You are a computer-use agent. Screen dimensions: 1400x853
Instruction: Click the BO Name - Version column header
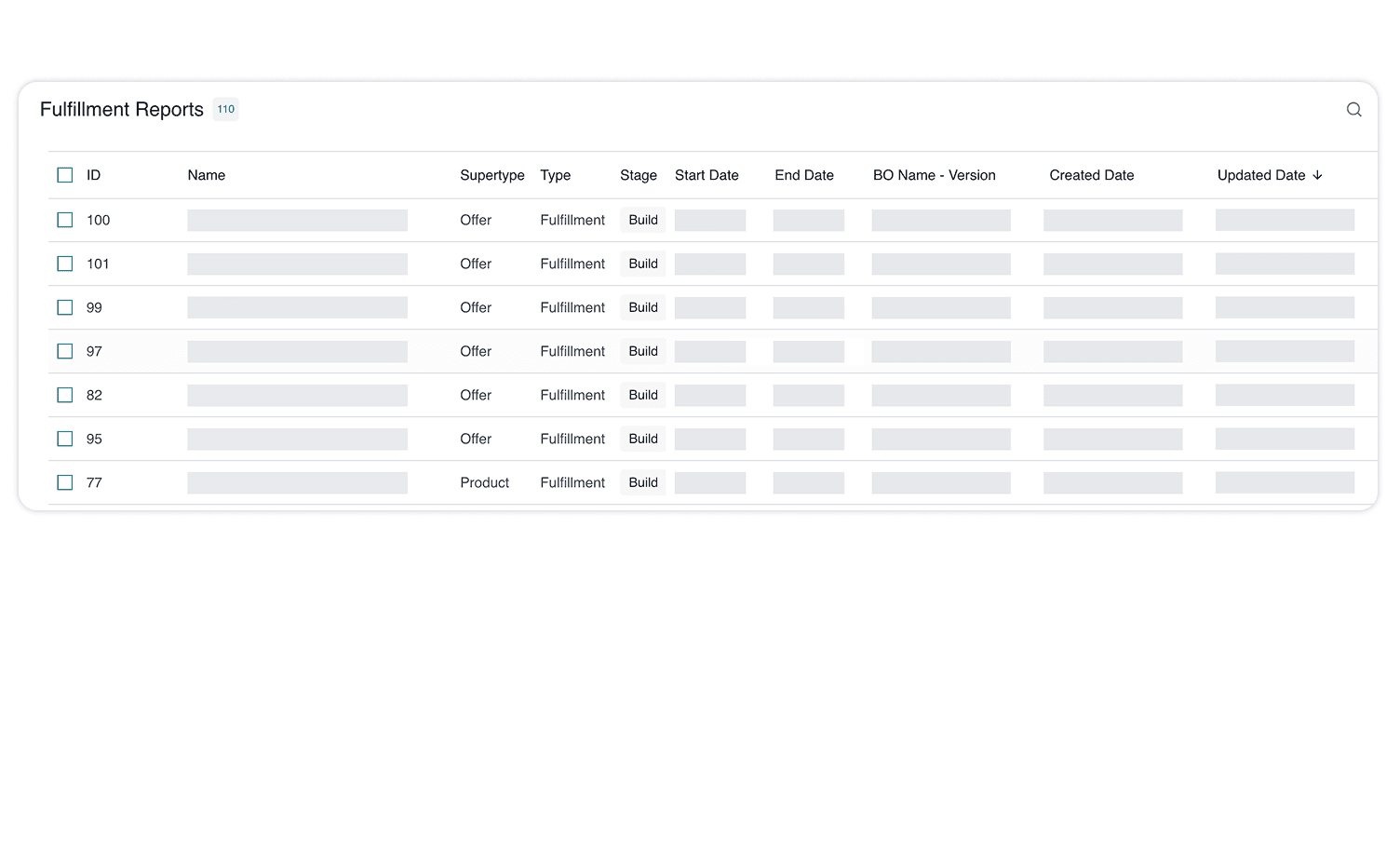point(934,174)
